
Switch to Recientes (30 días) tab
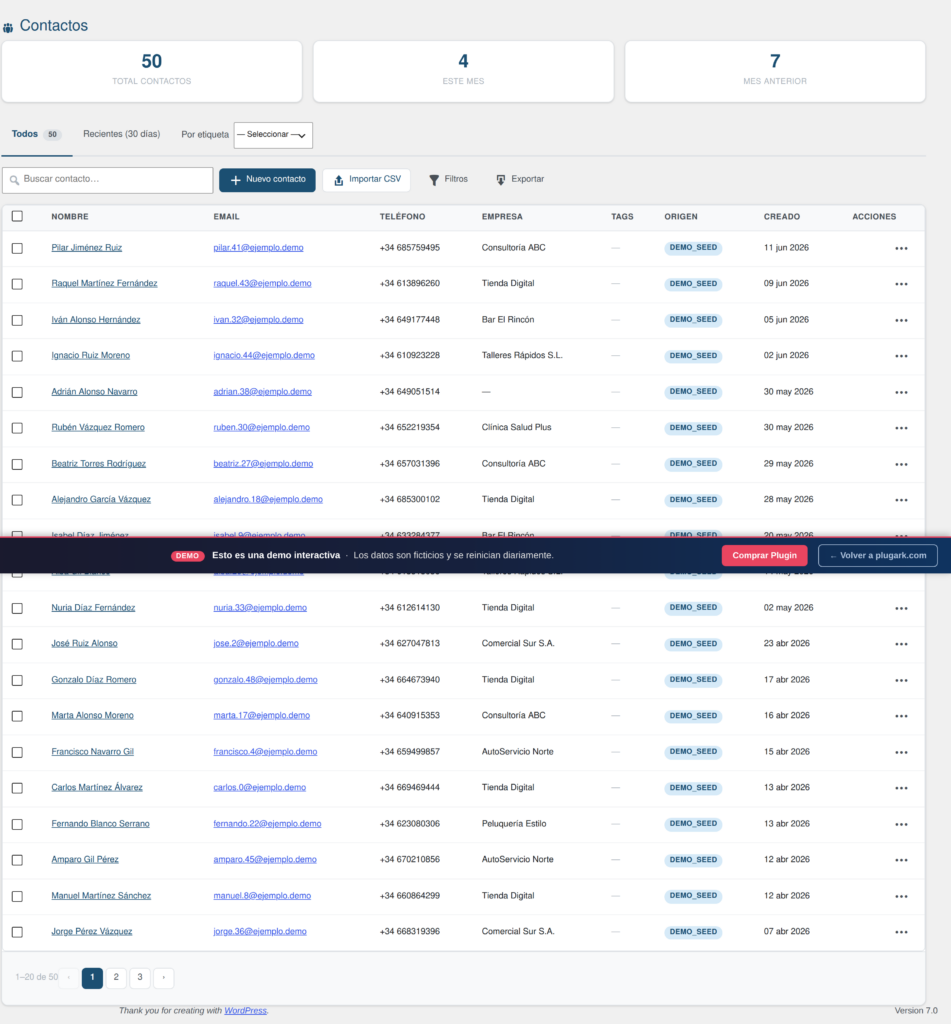click(x=121, y=134)
